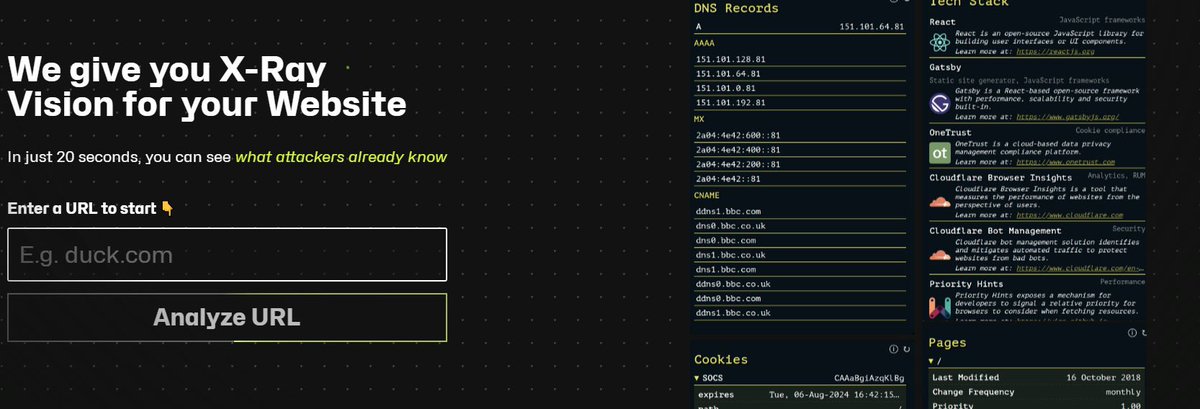Image resolution: width=1200 pixels, height=409 pixels.
Task: Collapse the '/' page entry in Pages
Action: [x=933, y=360]
